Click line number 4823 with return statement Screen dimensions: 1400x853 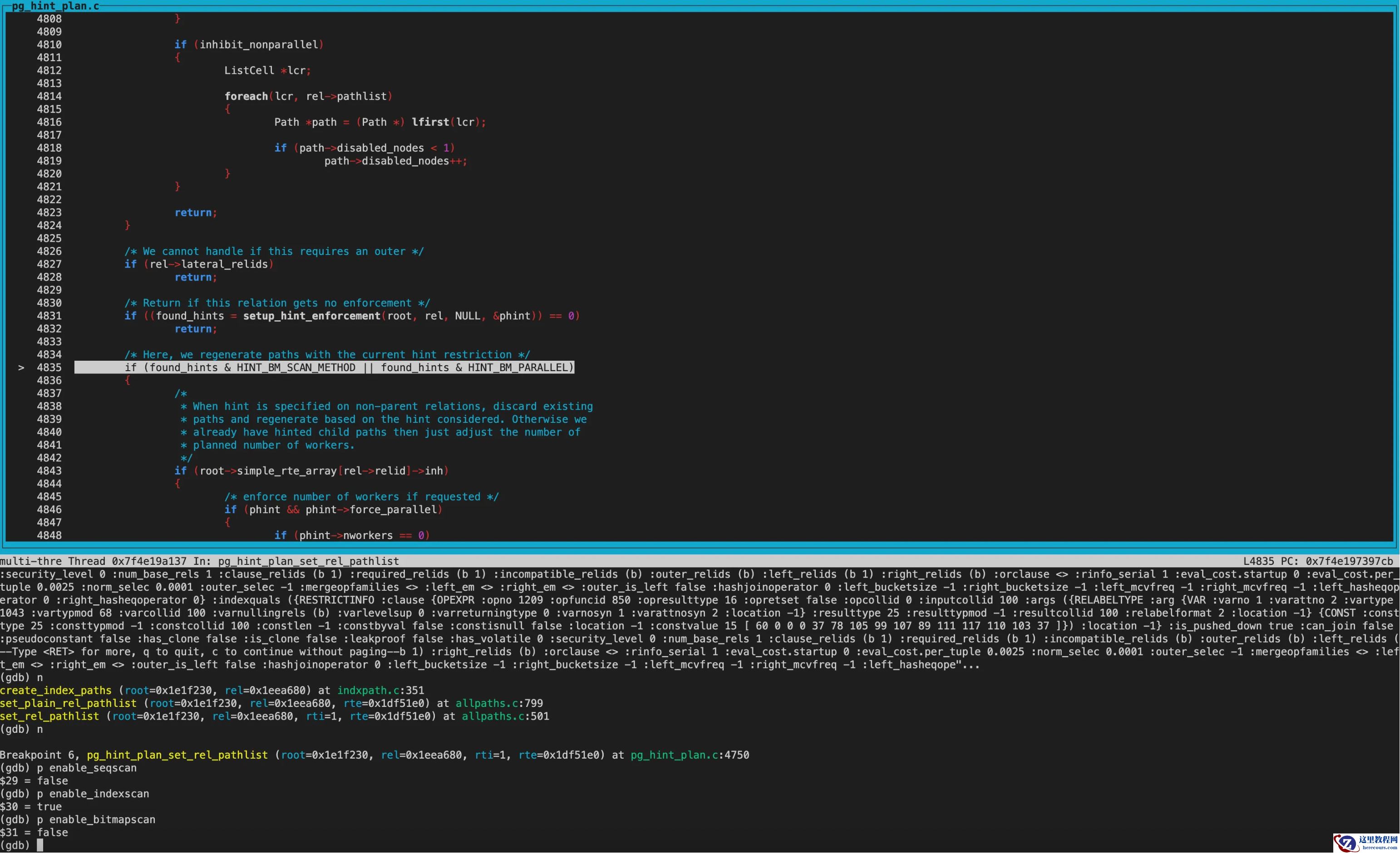point(49,212)
